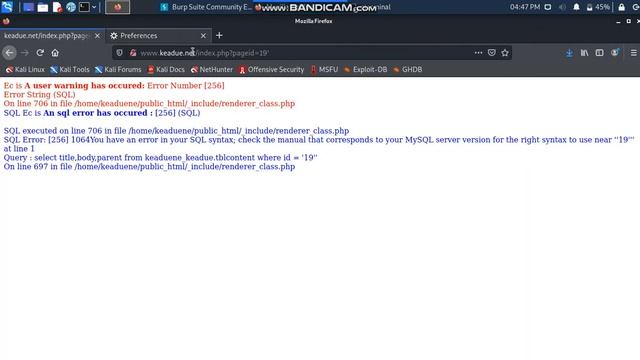Viewport: 640px width, 360px height.
Task: Open the Exploit-DB bookmark
Action: 365,69
